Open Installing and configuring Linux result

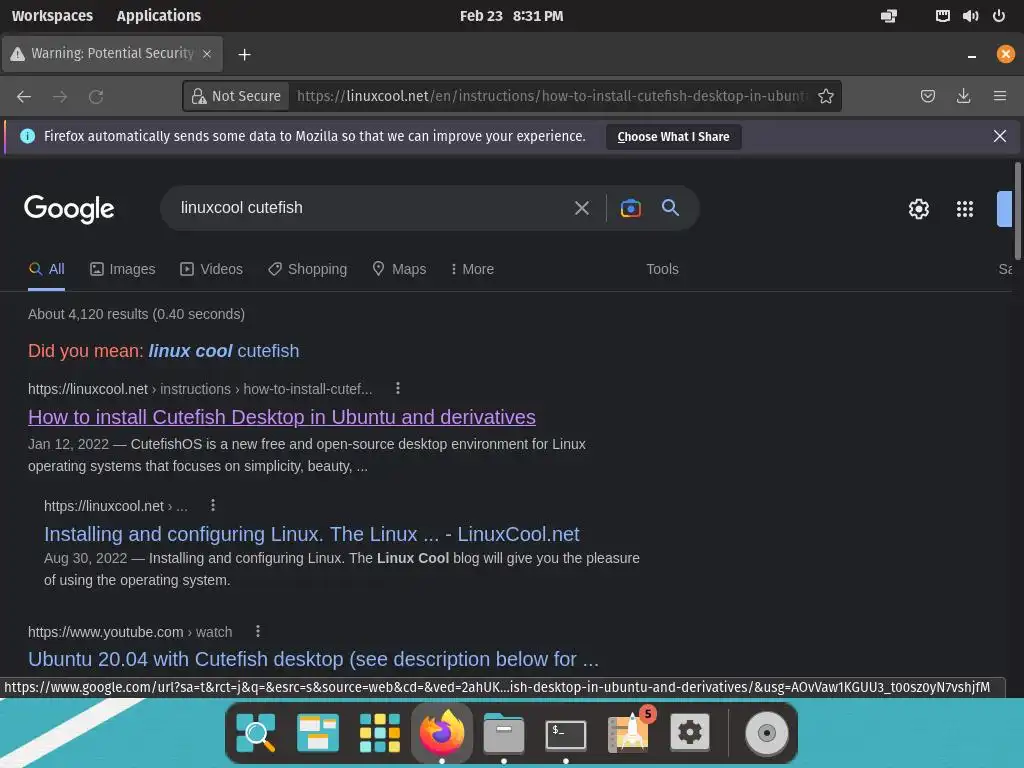tap(312, 534)
